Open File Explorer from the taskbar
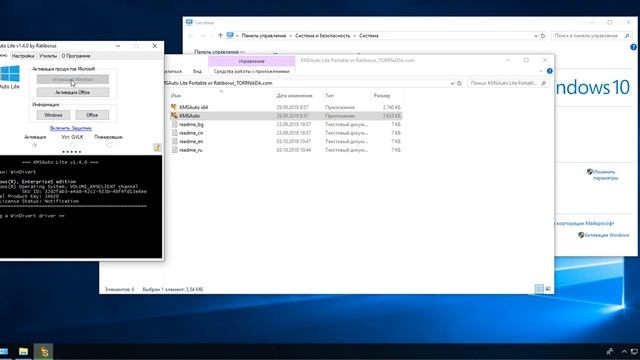This screenshot has width=640, height=360. tap(23, 351)
